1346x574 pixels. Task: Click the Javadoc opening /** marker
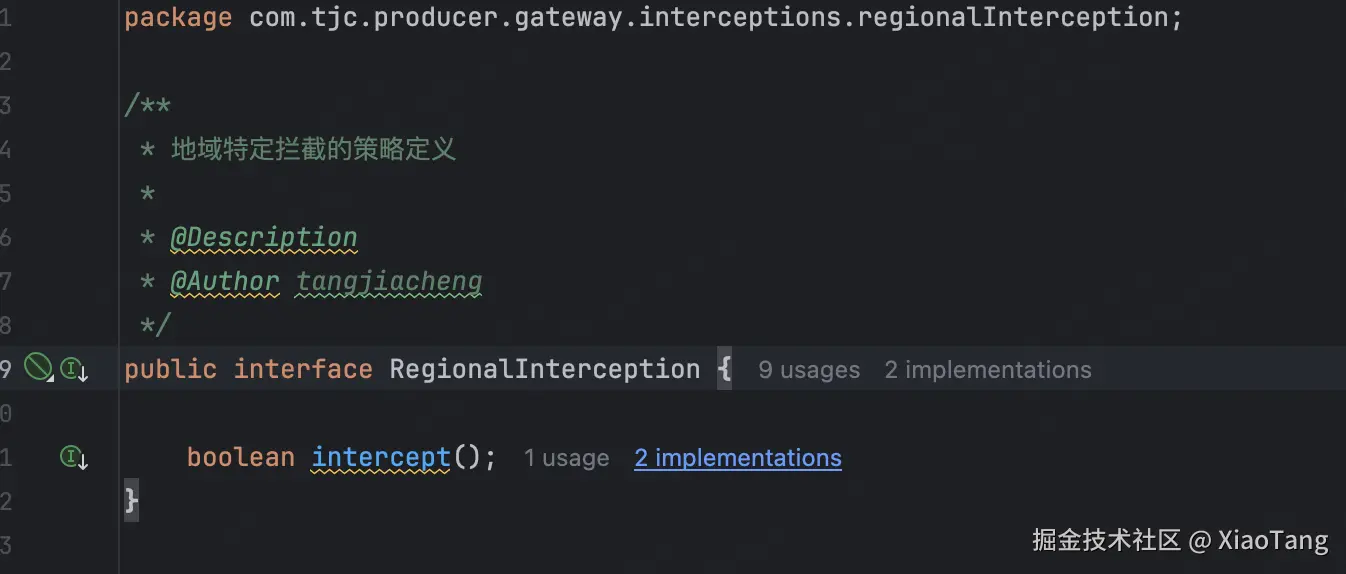[148, 106]
